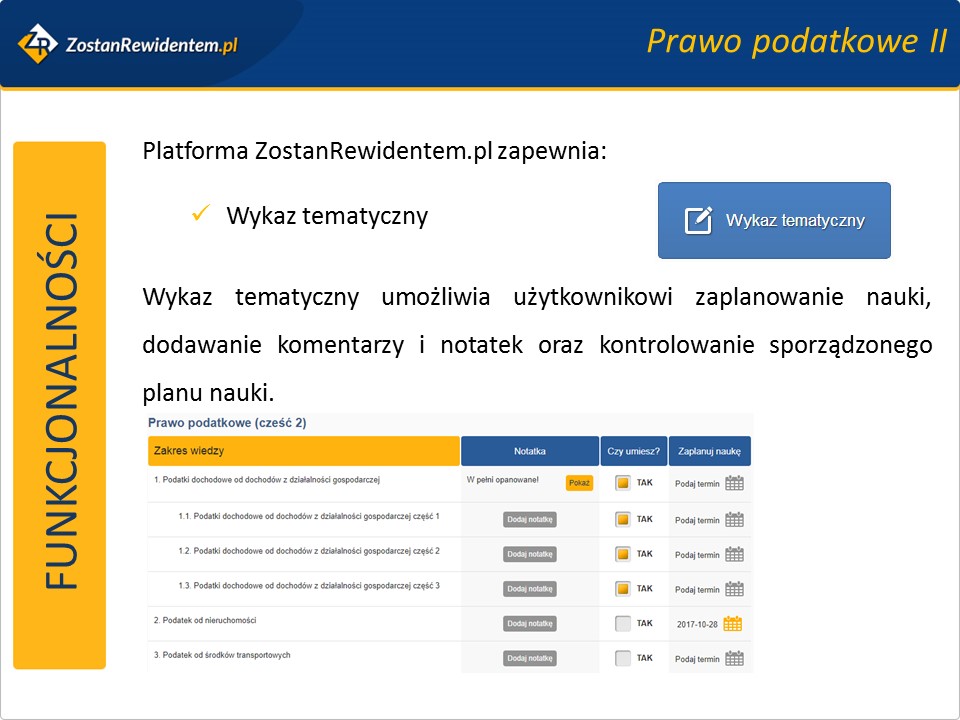Screen dimensions: 960x720
Task: Click Pokaż button beside W pełni opanowane
Action: (579, 483)
